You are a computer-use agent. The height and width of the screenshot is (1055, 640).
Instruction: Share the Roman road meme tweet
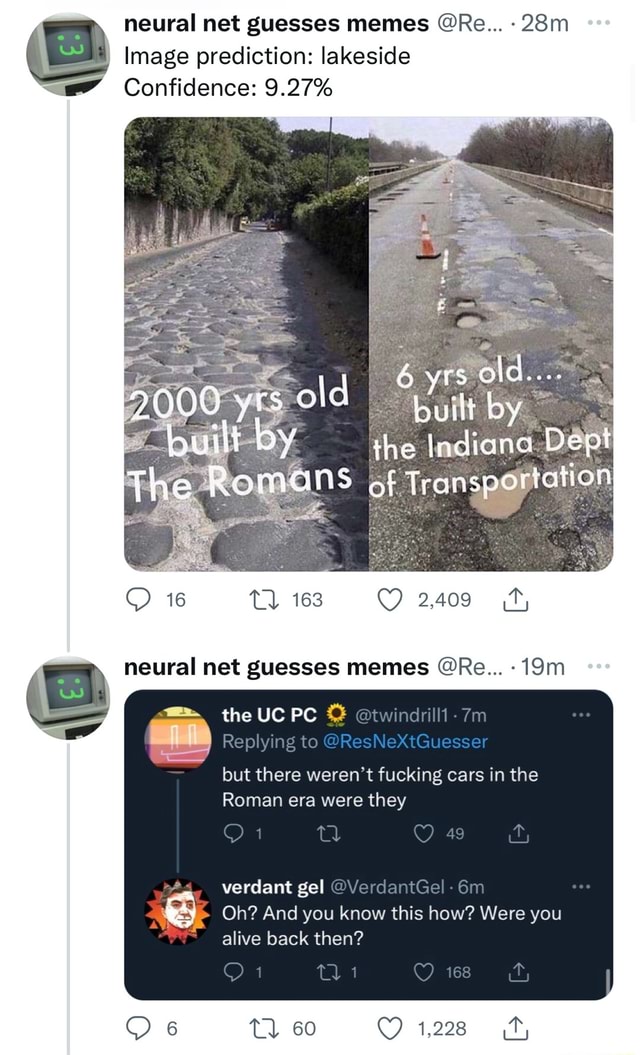516,599
